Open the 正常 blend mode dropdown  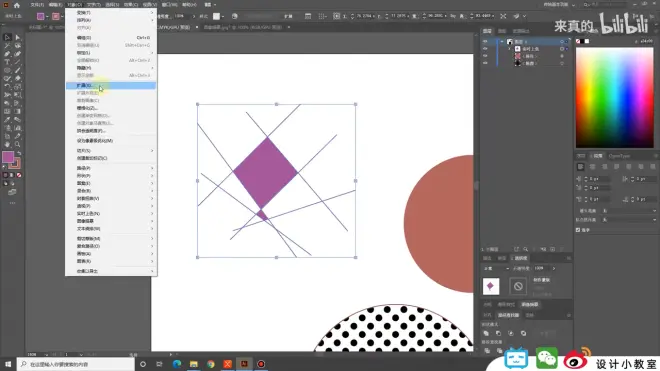(x=496, y=268)
